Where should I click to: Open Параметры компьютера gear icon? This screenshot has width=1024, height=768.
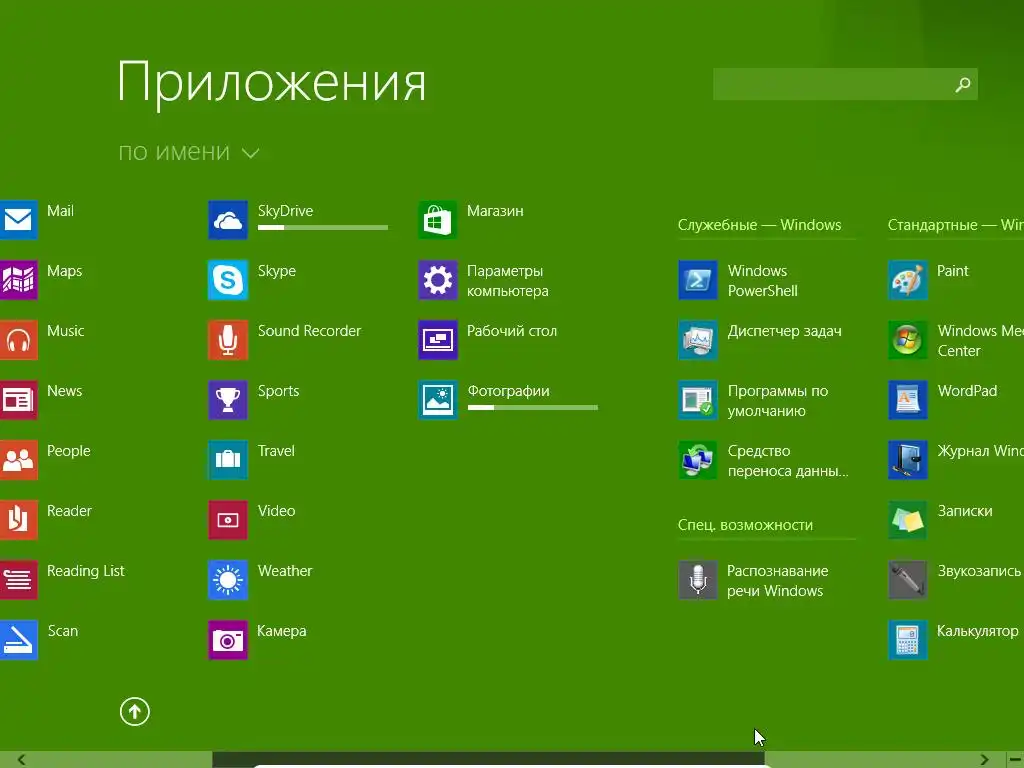pyautogui.click(x=438, y=280)
